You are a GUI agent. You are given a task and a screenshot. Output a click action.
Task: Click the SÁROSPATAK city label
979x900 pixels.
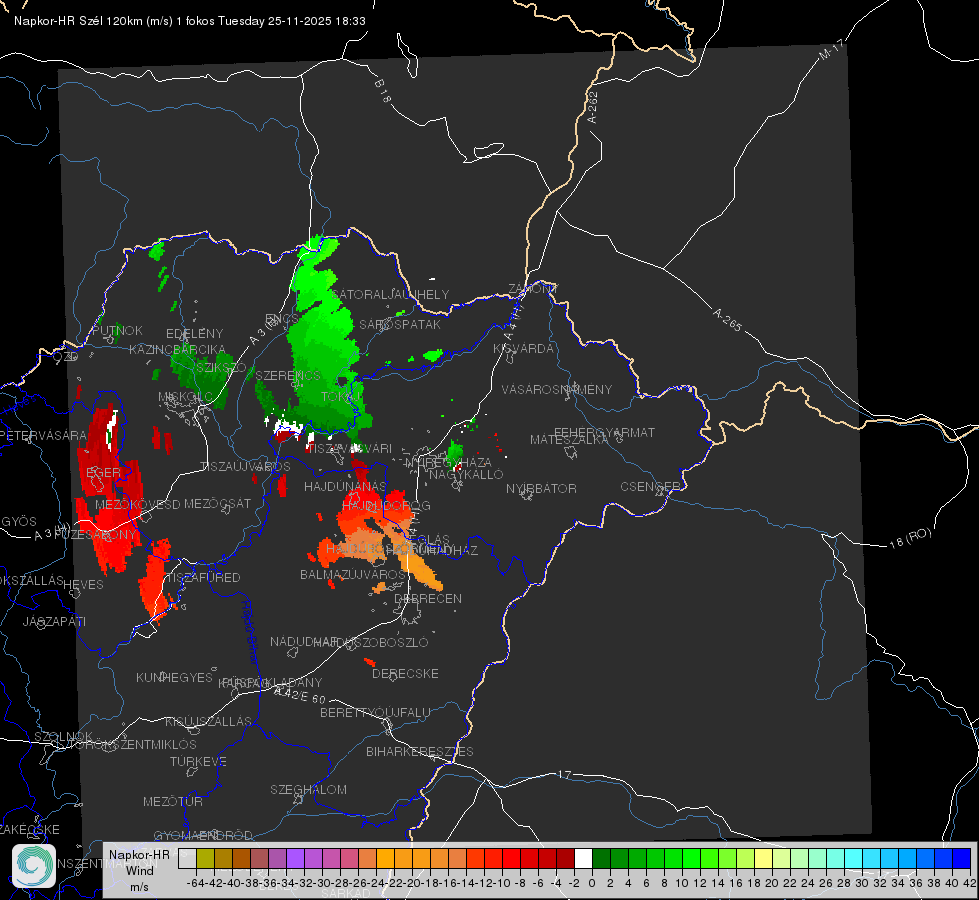click(400, 325)
